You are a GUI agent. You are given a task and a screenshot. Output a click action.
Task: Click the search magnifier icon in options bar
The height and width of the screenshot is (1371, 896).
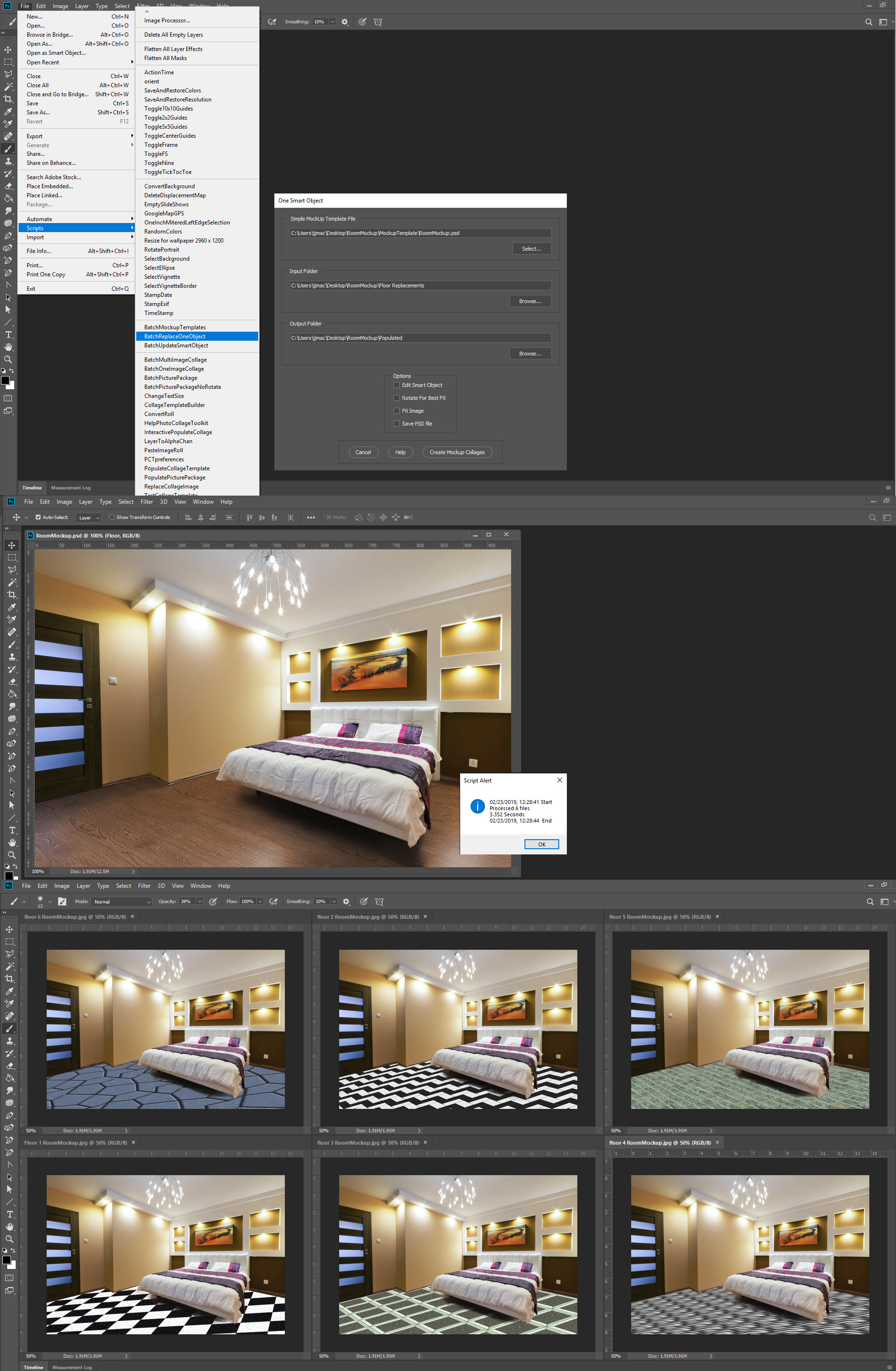click(868, 22)
